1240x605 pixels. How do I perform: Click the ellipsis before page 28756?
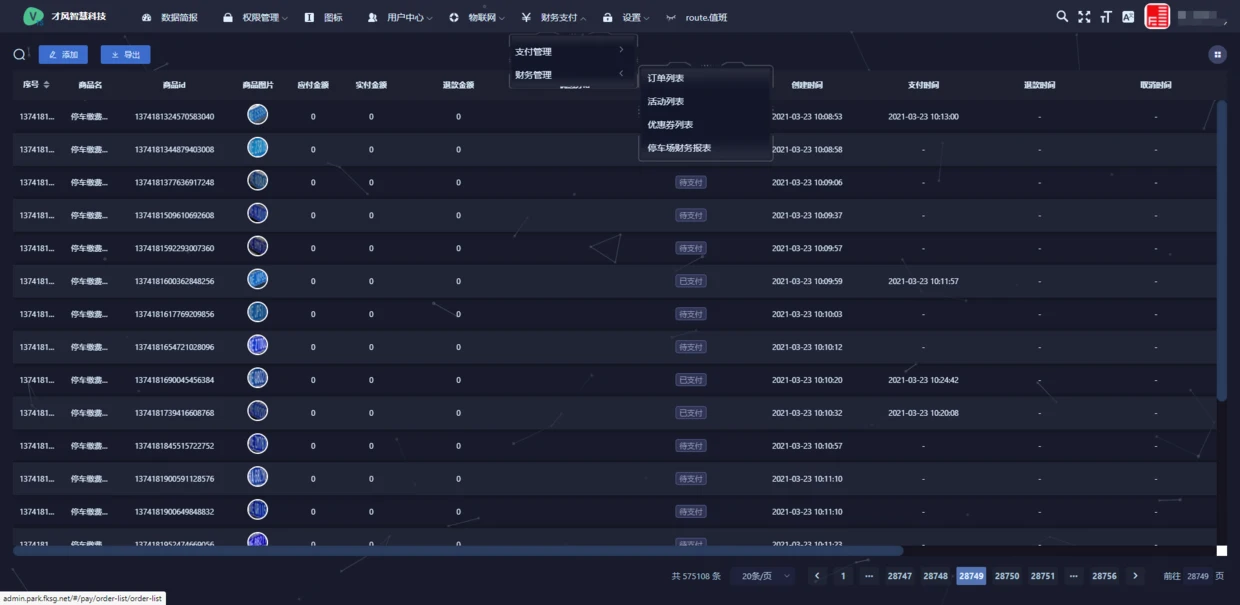[x=1074, y=576]
